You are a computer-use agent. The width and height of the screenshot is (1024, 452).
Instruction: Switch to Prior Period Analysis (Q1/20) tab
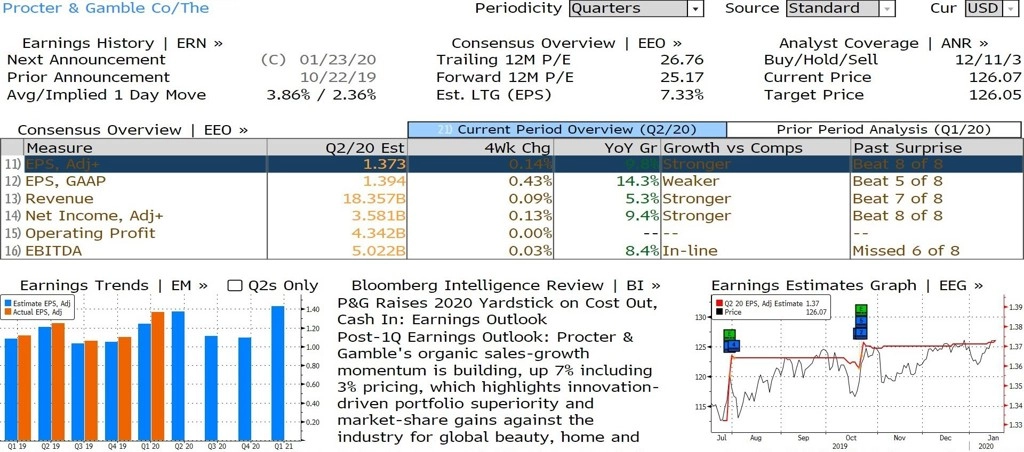click(x=873, y=129)
